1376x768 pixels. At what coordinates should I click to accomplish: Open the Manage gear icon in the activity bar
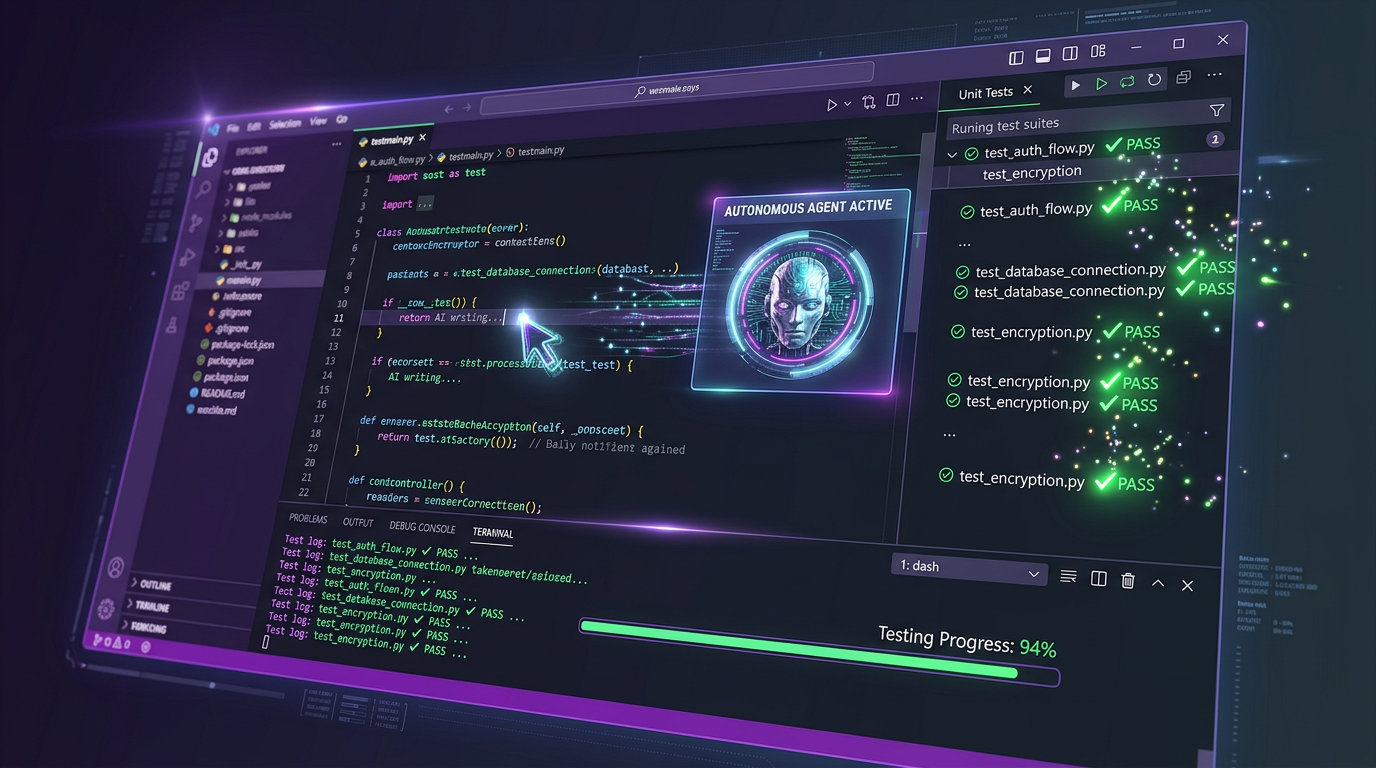pos(106,608)
